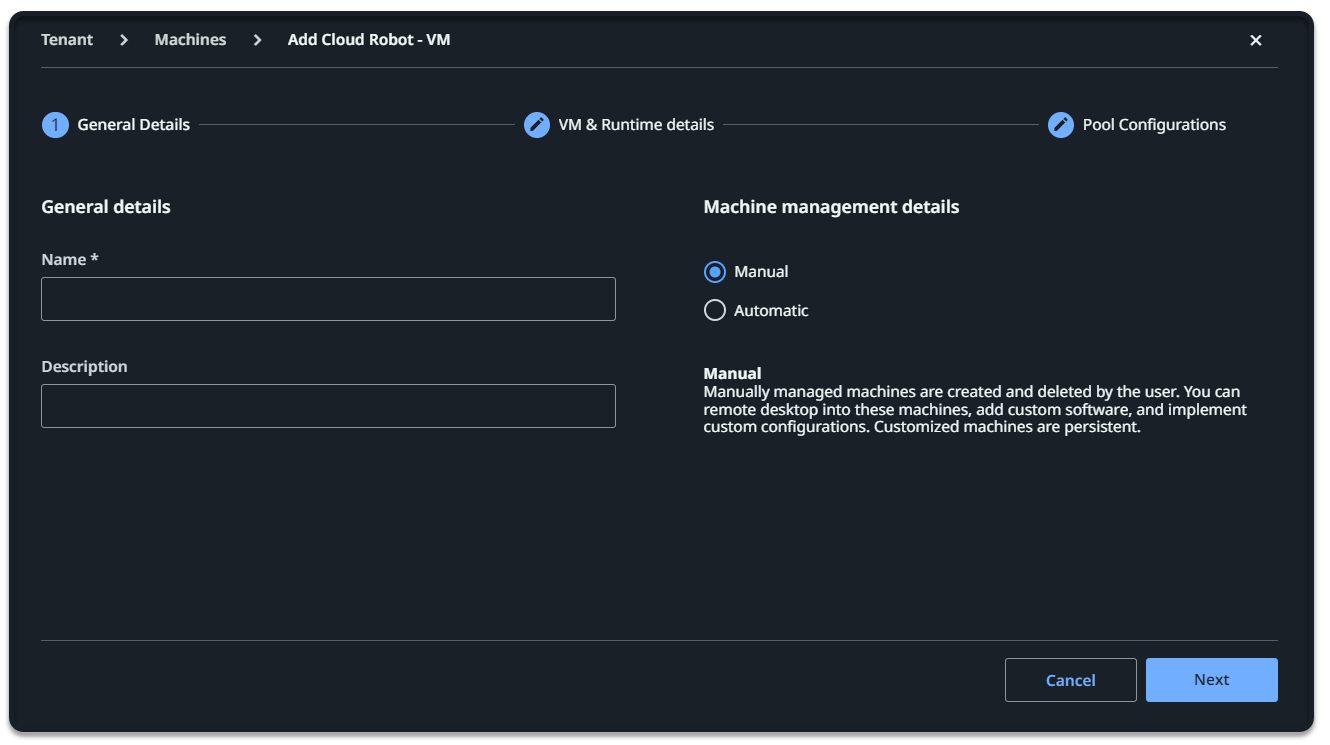Click the chevron after Machines breadcrumb
Image resolution: width=1330 pixels, height=745 pixels.
[257, 40]
